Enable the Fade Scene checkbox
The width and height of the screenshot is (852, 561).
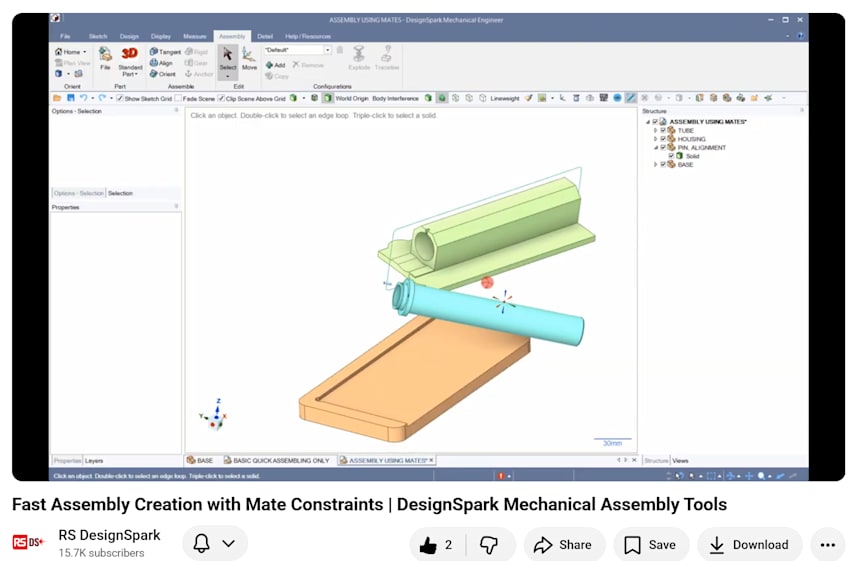click(x=178, y=98)
